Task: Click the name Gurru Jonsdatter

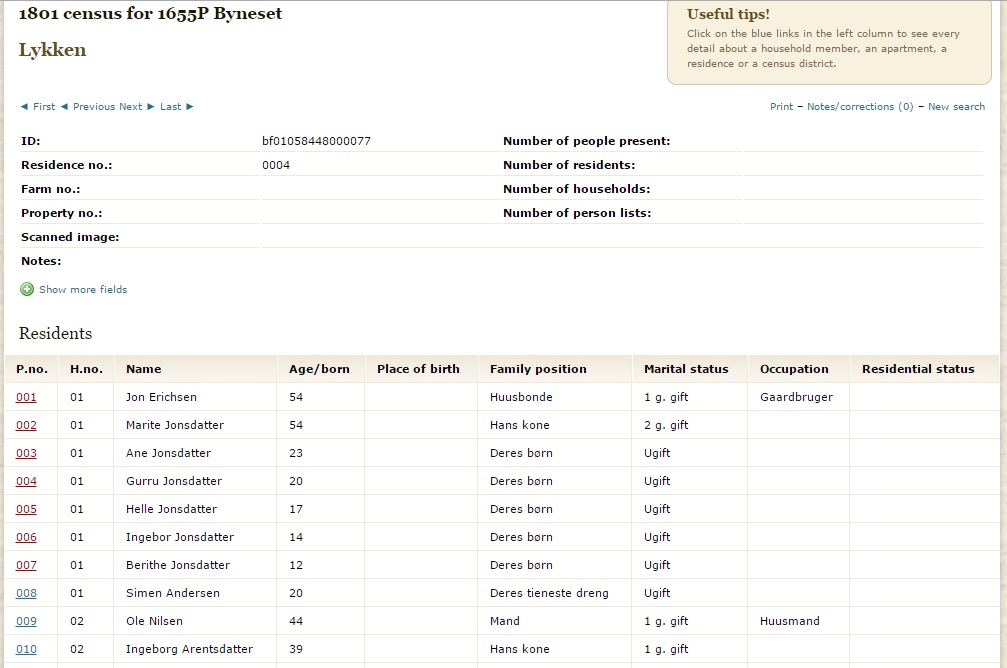Action: click(x=173, y=481)
